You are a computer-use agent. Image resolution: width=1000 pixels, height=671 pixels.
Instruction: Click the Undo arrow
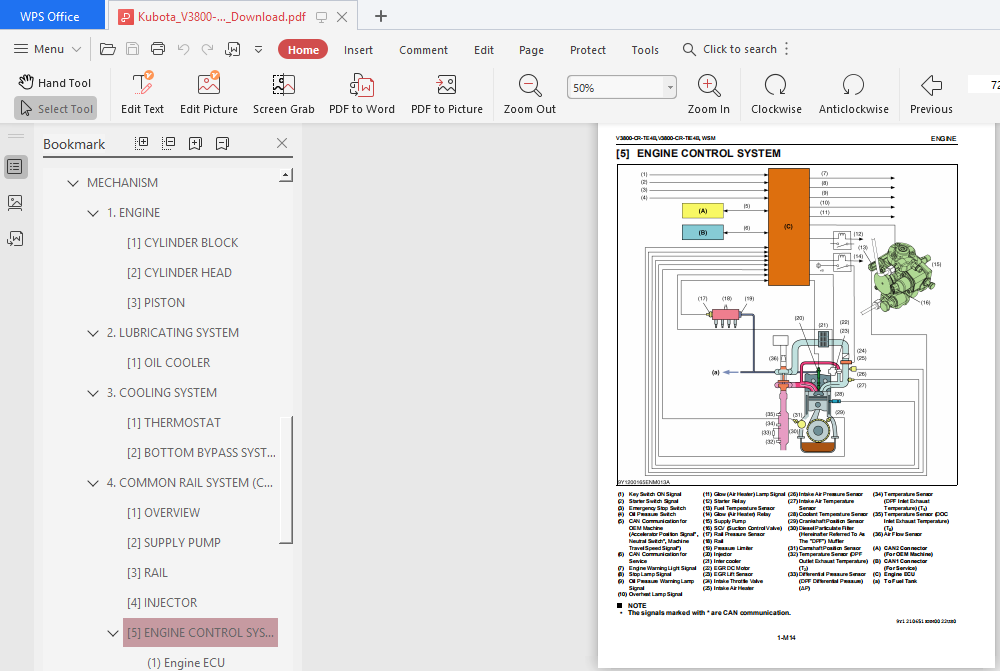(x=184, y=49)
